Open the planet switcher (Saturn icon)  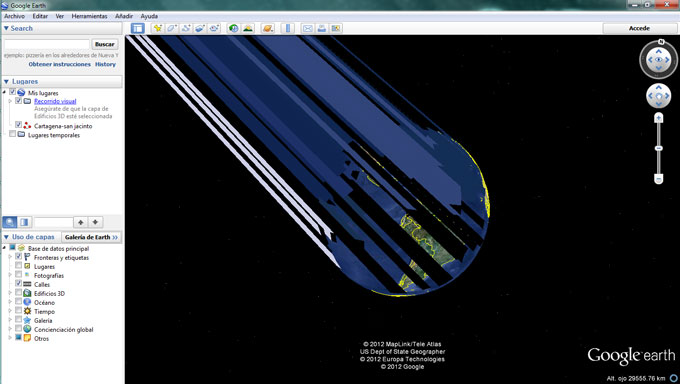point(268,28)
